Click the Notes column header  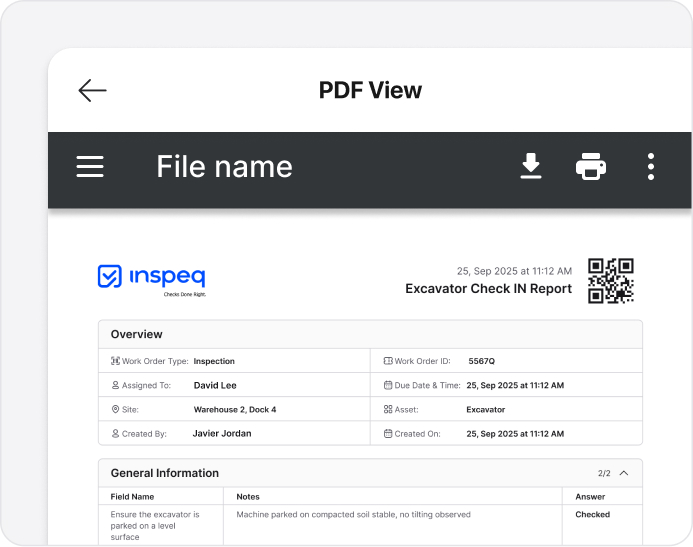(248, 497)
